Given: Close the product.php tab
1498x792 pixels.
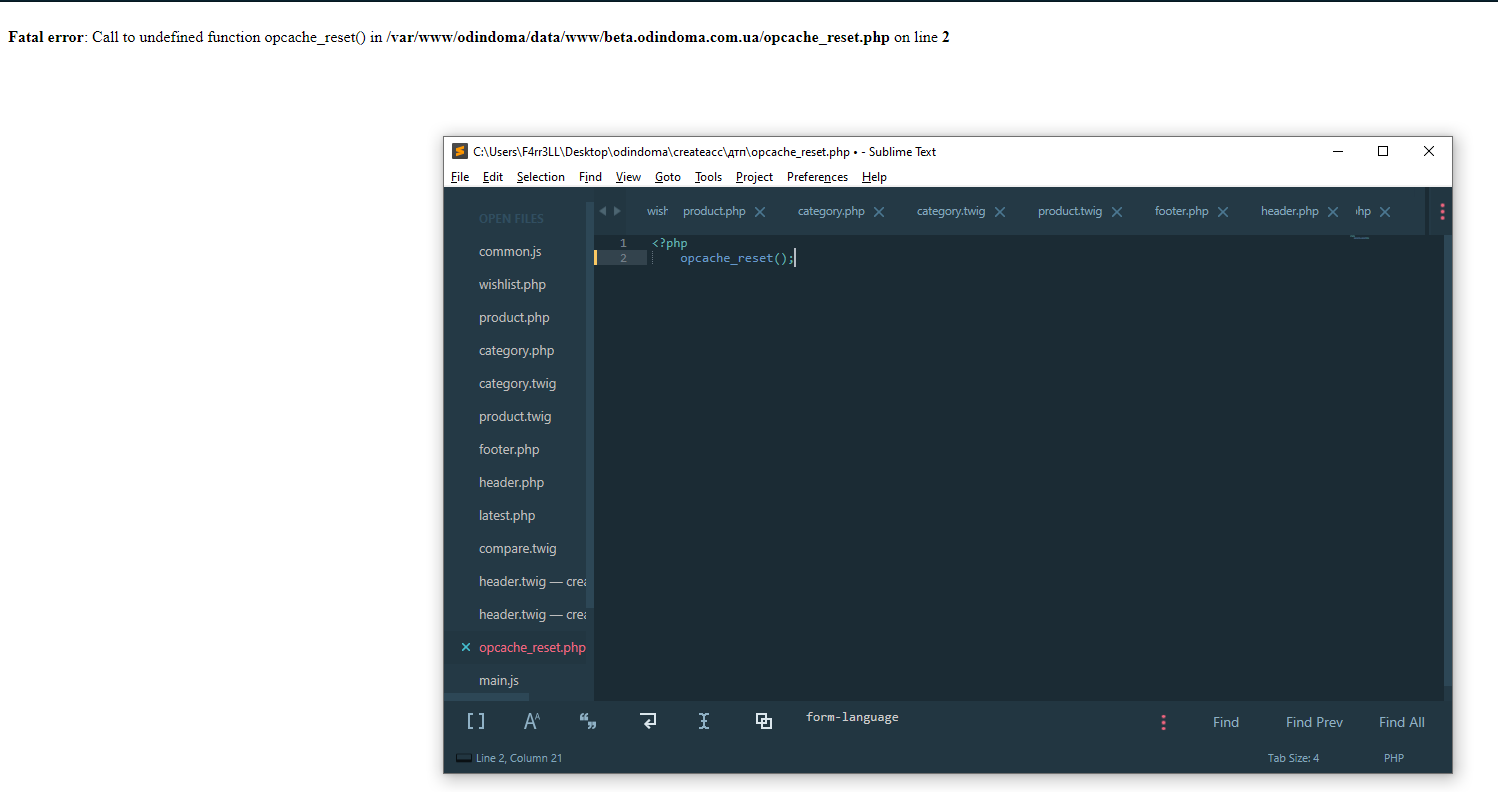Looking at the screenshot, I should point(760,212).
